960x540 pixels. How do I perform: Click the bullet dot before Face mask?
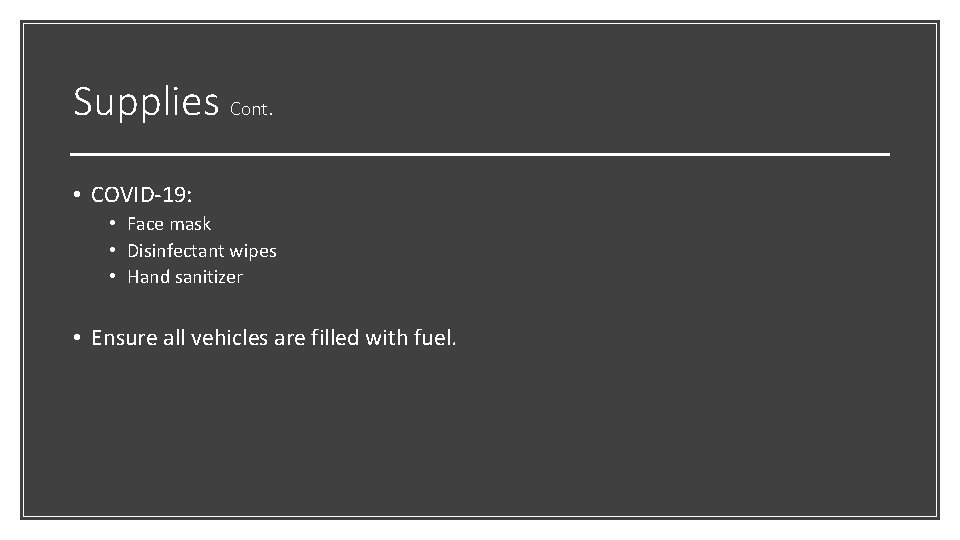(115, 224)
